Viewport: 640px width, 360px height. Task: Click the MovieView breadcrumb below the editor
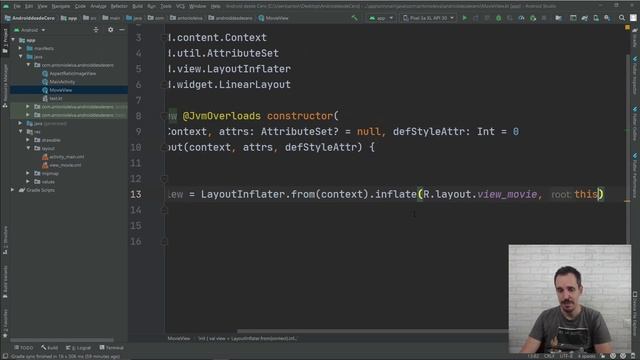(x=179, y=338)
